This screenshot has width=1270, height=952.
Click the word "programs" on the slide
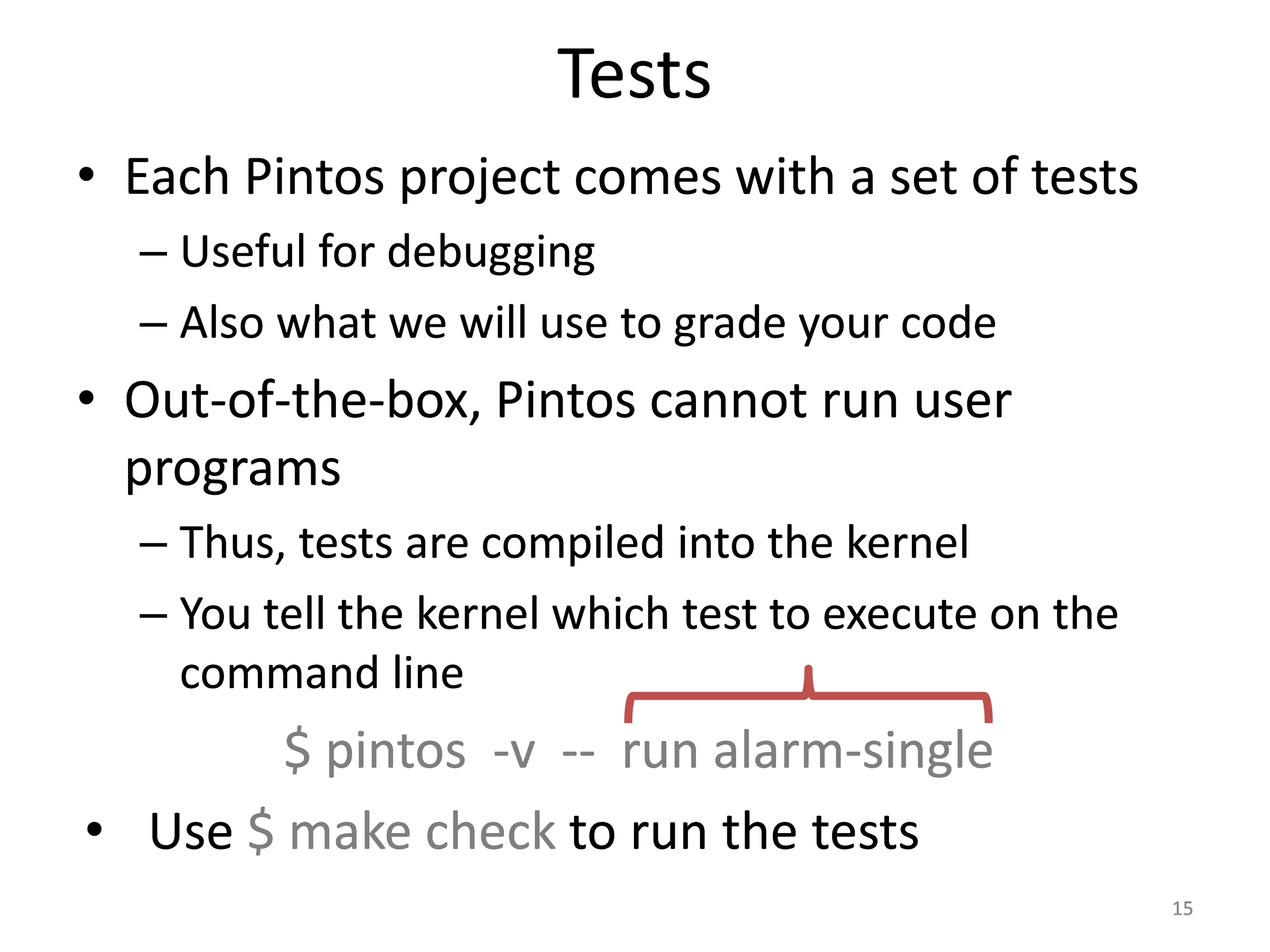pyautogui.click(x=233, y=470)
